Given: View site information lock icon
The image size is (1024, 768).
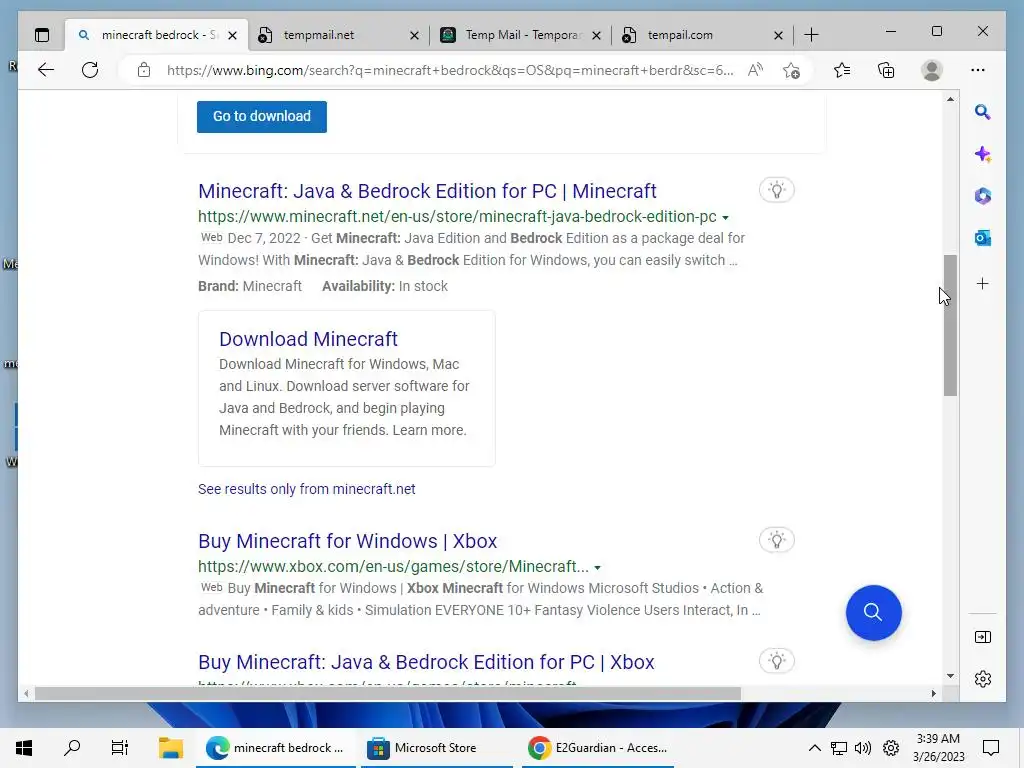Looking at the screenshot, I should (144, 70).
